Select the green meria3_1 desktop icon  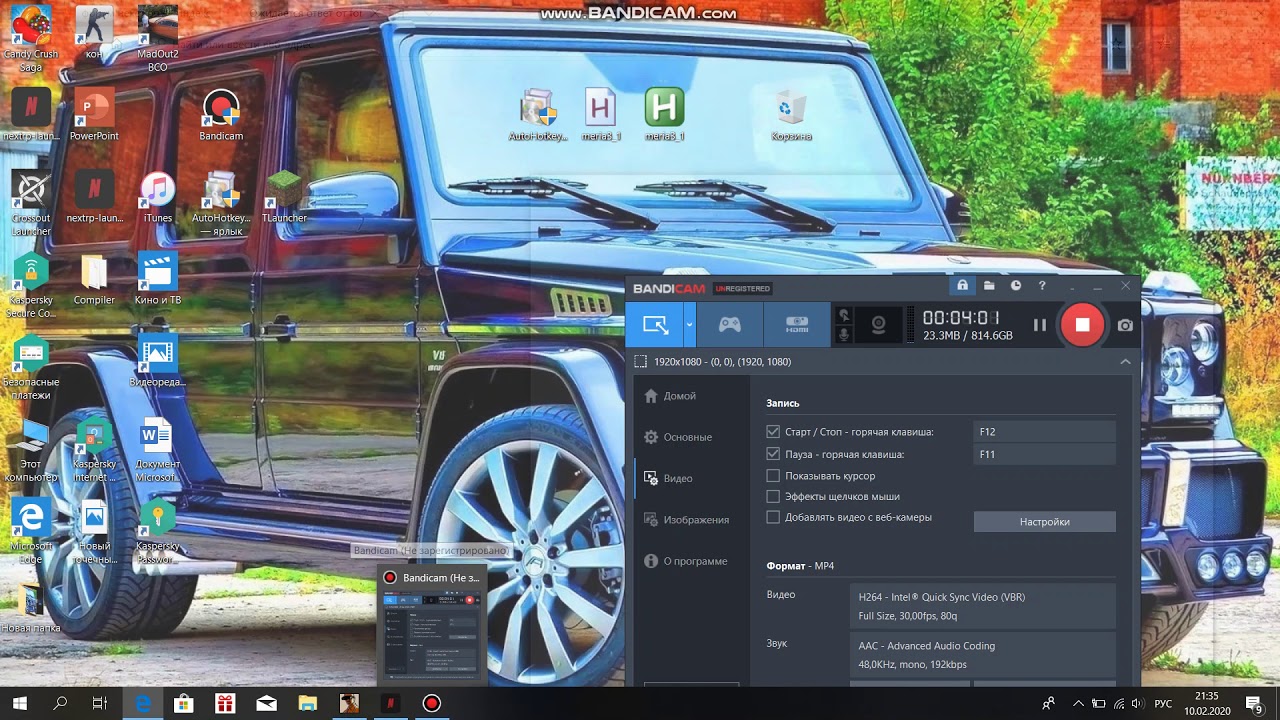[x=664, y=115]
